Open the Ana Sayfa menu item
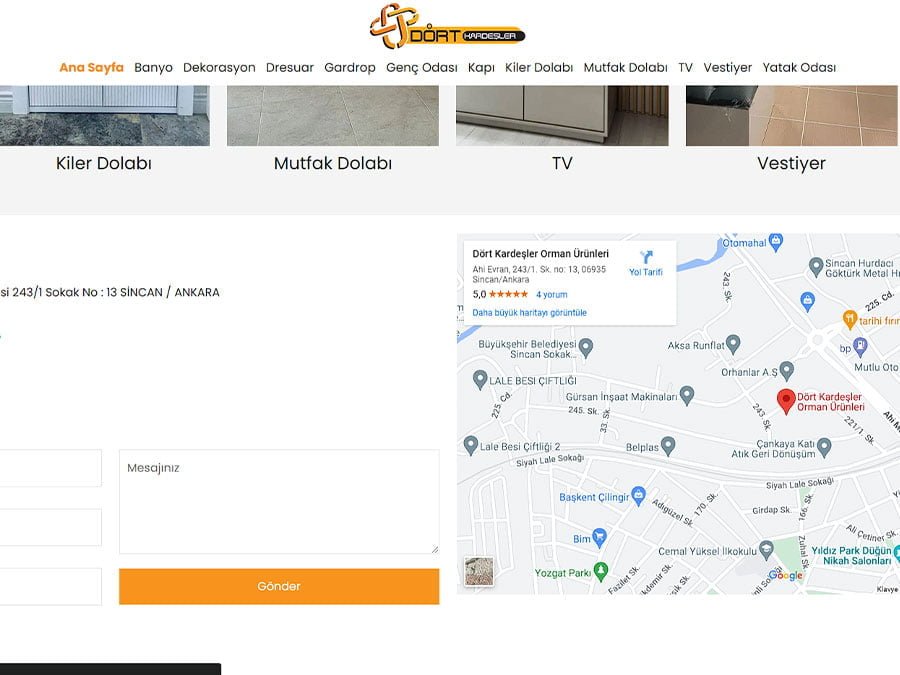The image size is (900, 675). click(91, 68)
